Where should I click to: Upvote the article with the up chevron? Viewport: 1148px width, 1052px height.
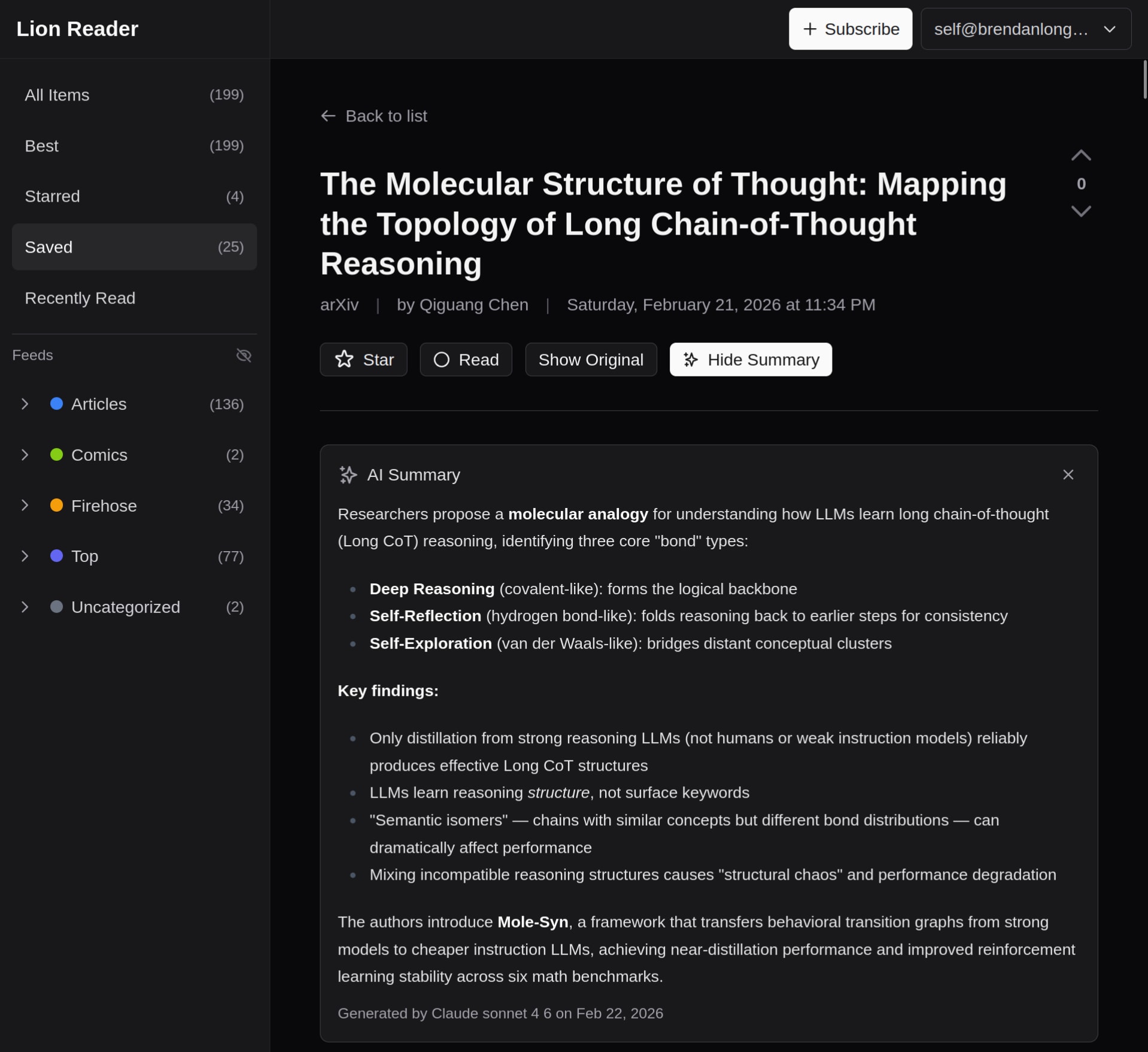[x=1080, y=156]
